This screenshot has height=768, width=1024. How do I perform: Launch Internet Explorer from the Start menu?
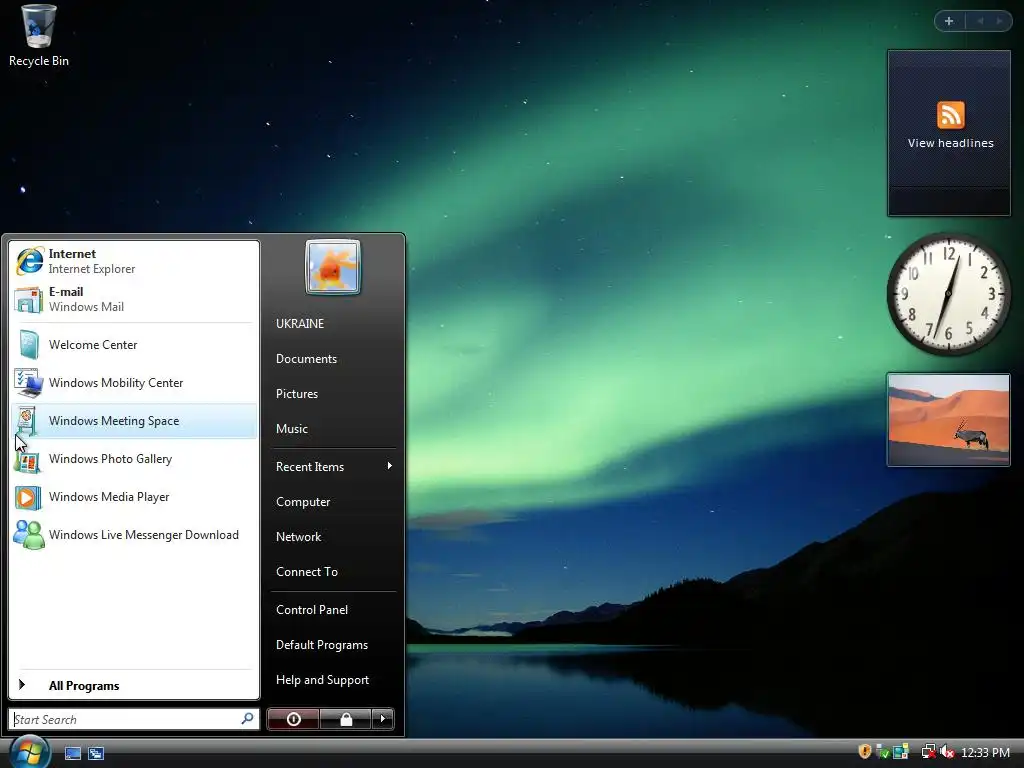(134, 261)
